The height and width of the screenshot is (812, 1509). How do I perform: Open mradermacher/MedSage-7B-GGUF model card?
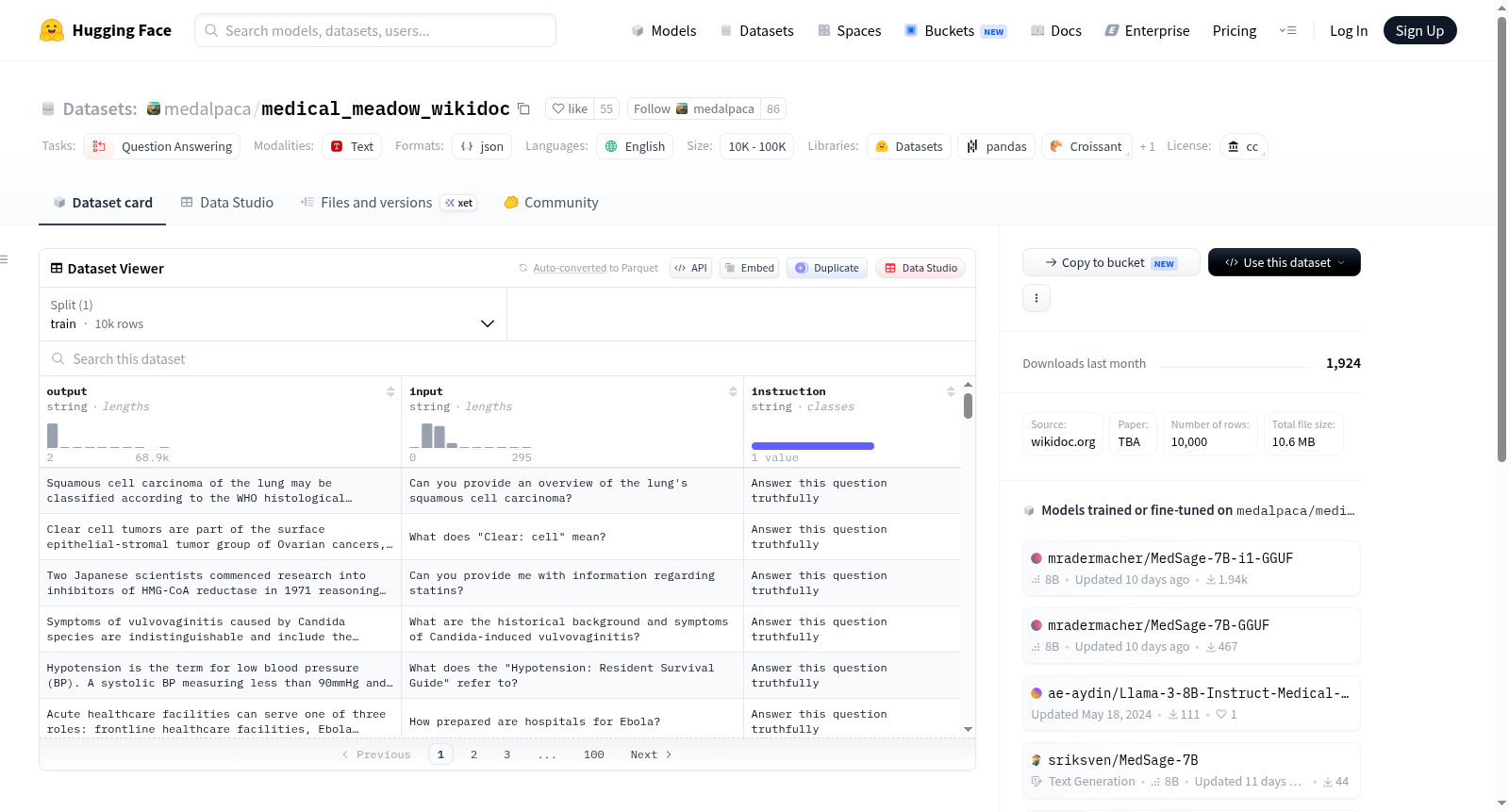click(1191, 635)
